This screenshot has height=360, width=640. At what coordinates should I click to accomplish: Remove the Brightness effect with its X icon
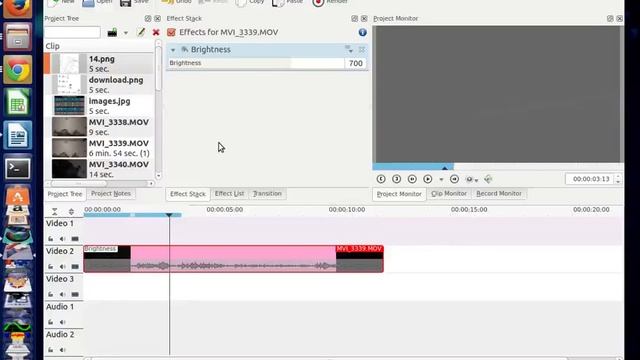point(362,49)
